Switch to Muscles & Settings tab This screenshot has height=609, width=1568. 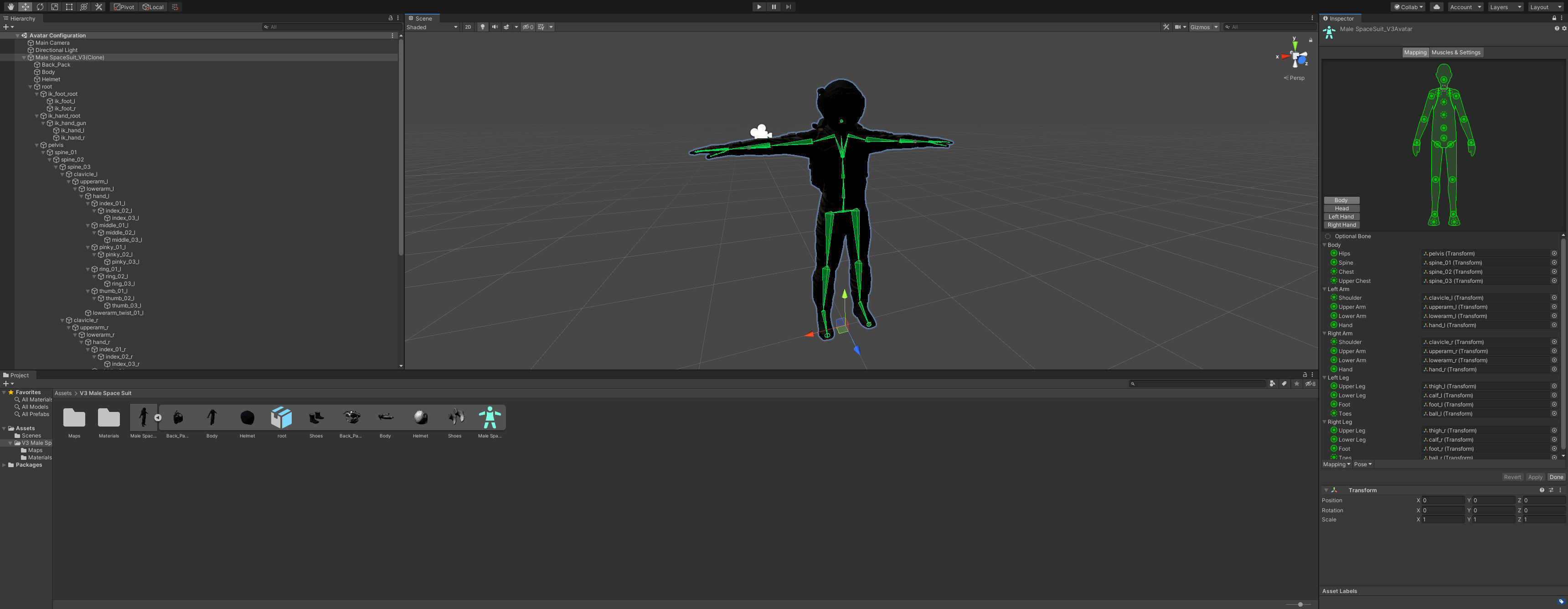[x=1455, y=52]
